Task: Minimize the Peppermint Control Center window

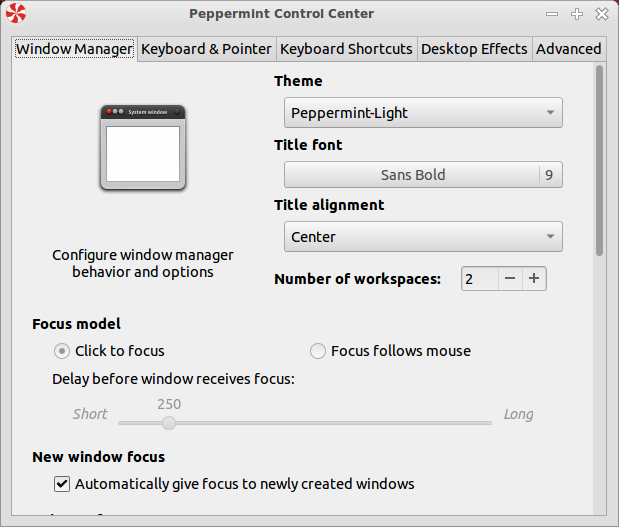Action: pos(551,14)
